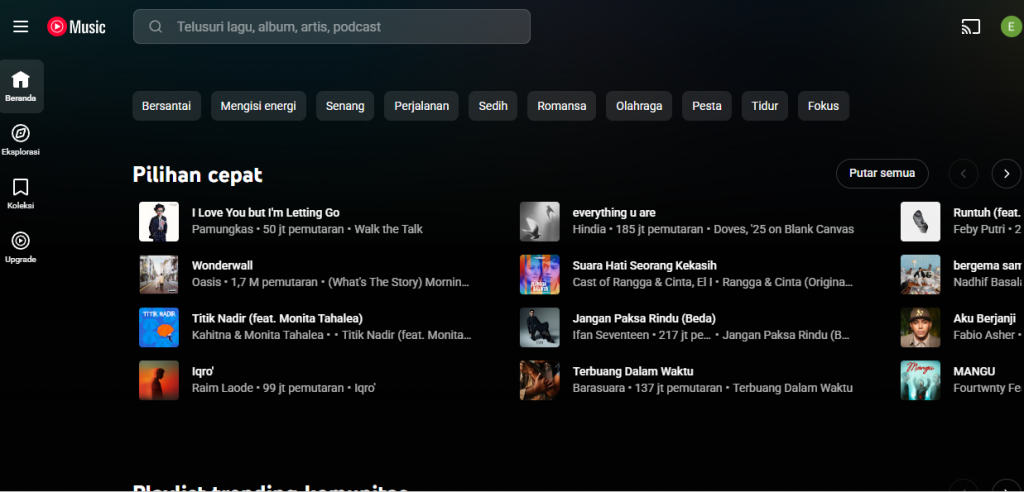Open the Barasuara artist link

[x=600, y=388]
